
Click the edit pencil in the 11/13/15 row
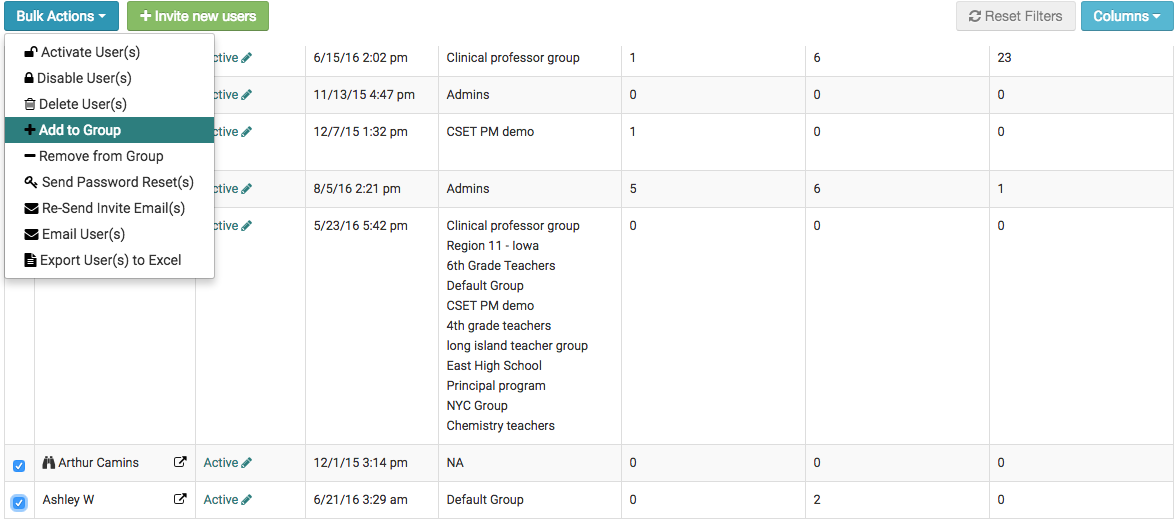247,95
